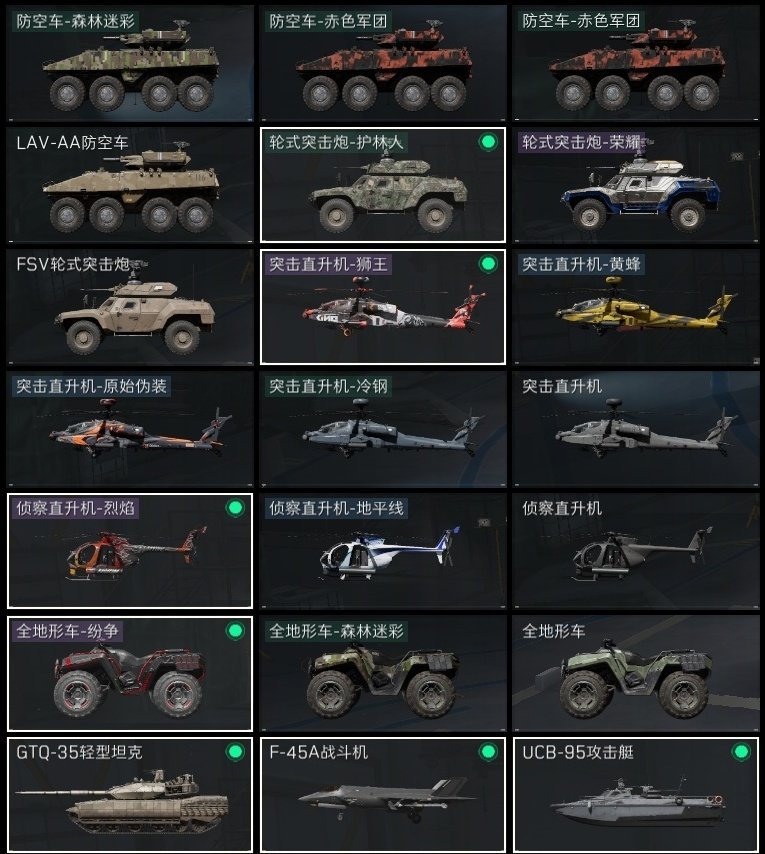This screenshot has height=854, width=765.
Task: Click the green equipped dot on 轮式突击炮-护林人
Action: (x=488, y=142)
